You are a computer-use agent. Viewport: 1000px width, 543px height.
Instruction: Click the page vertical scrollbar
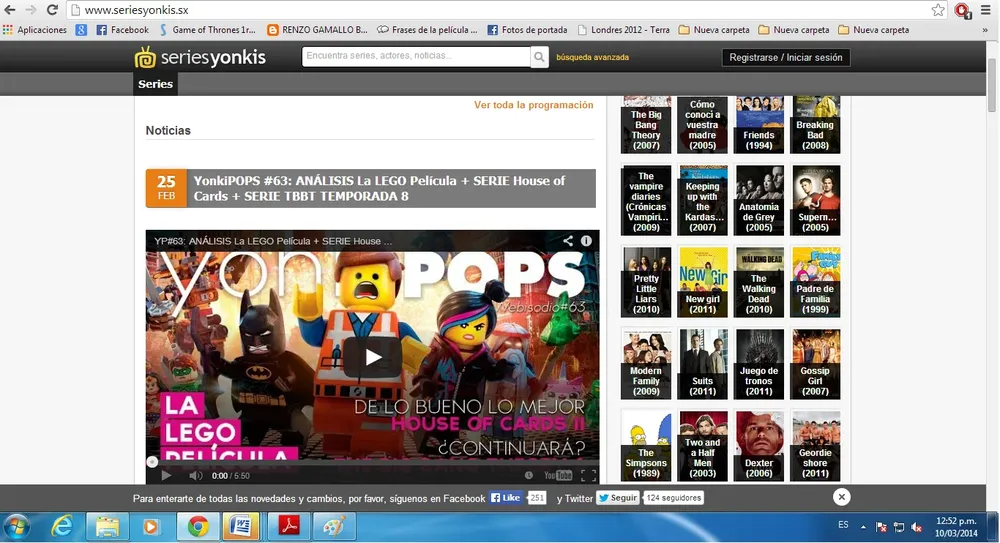point(992,86)
